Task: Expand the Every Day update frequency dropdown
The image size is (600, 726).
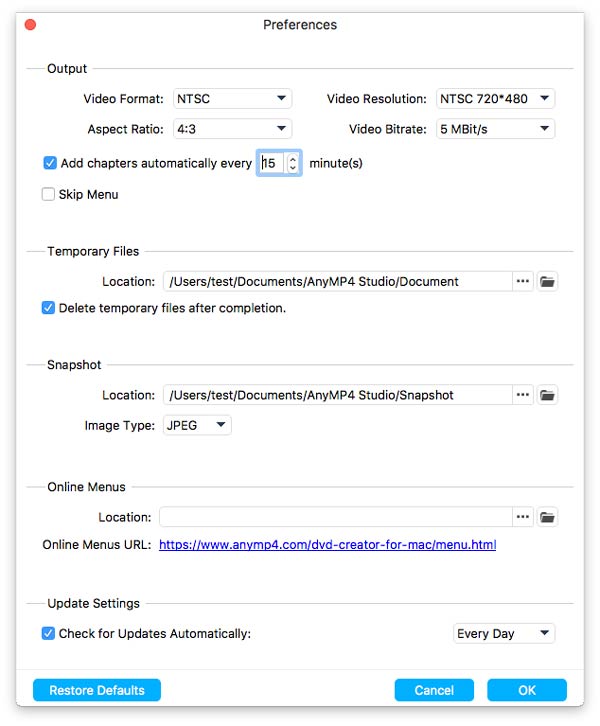Action: point(503,633)
